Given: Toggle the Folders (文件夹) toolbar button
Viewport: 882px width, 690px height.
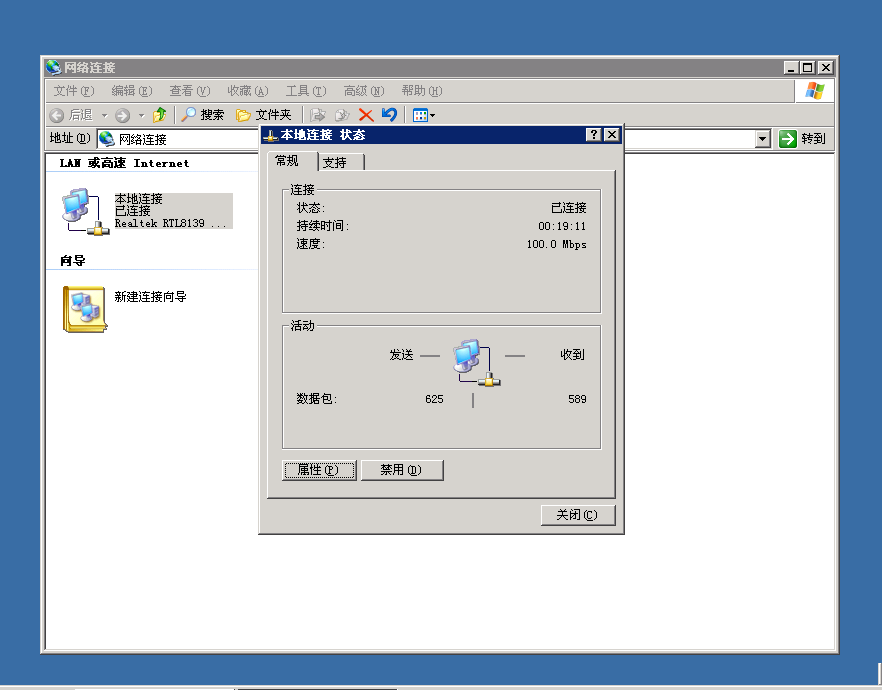Looking at the screenshot, I should [x=264, y=115].
